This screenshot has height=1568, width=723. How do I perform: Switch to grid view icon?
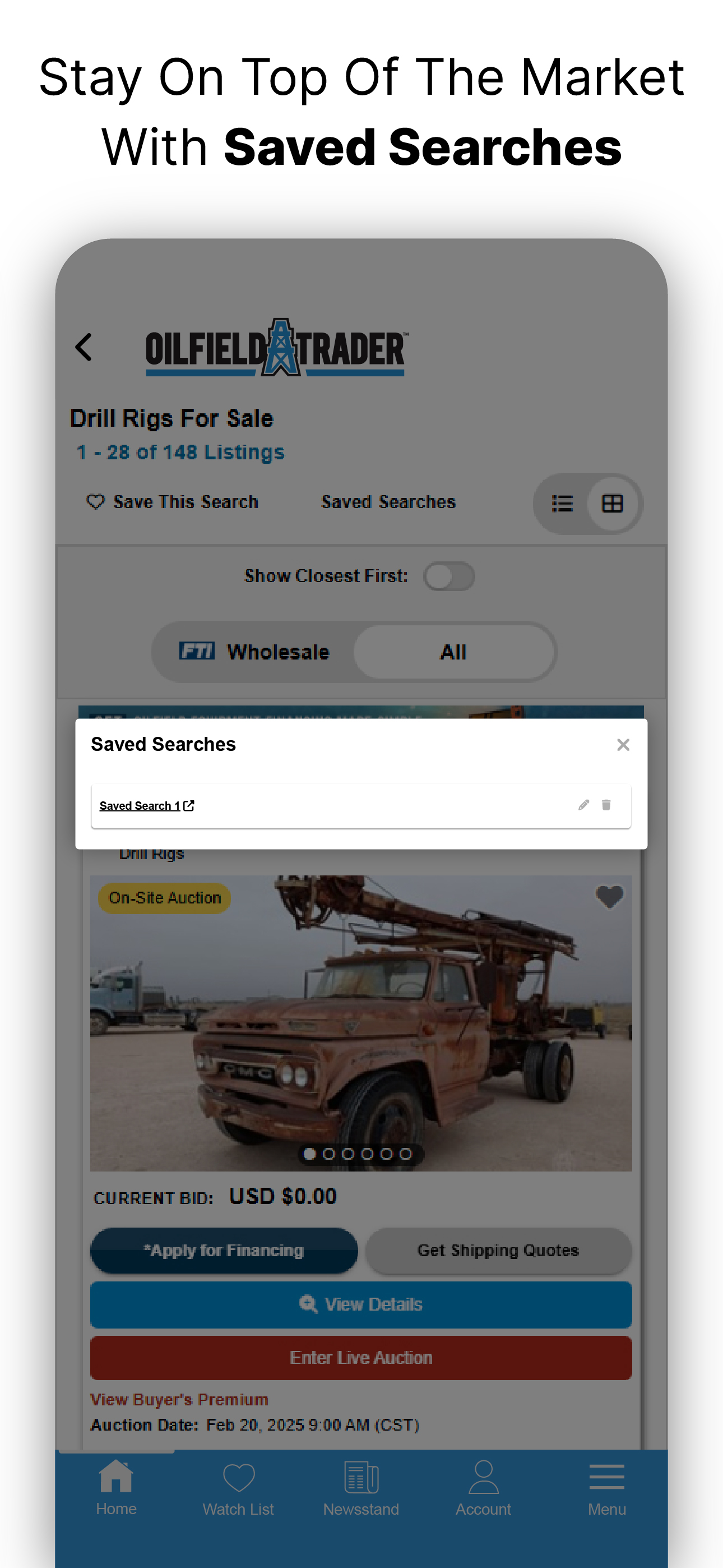point(612,504)
